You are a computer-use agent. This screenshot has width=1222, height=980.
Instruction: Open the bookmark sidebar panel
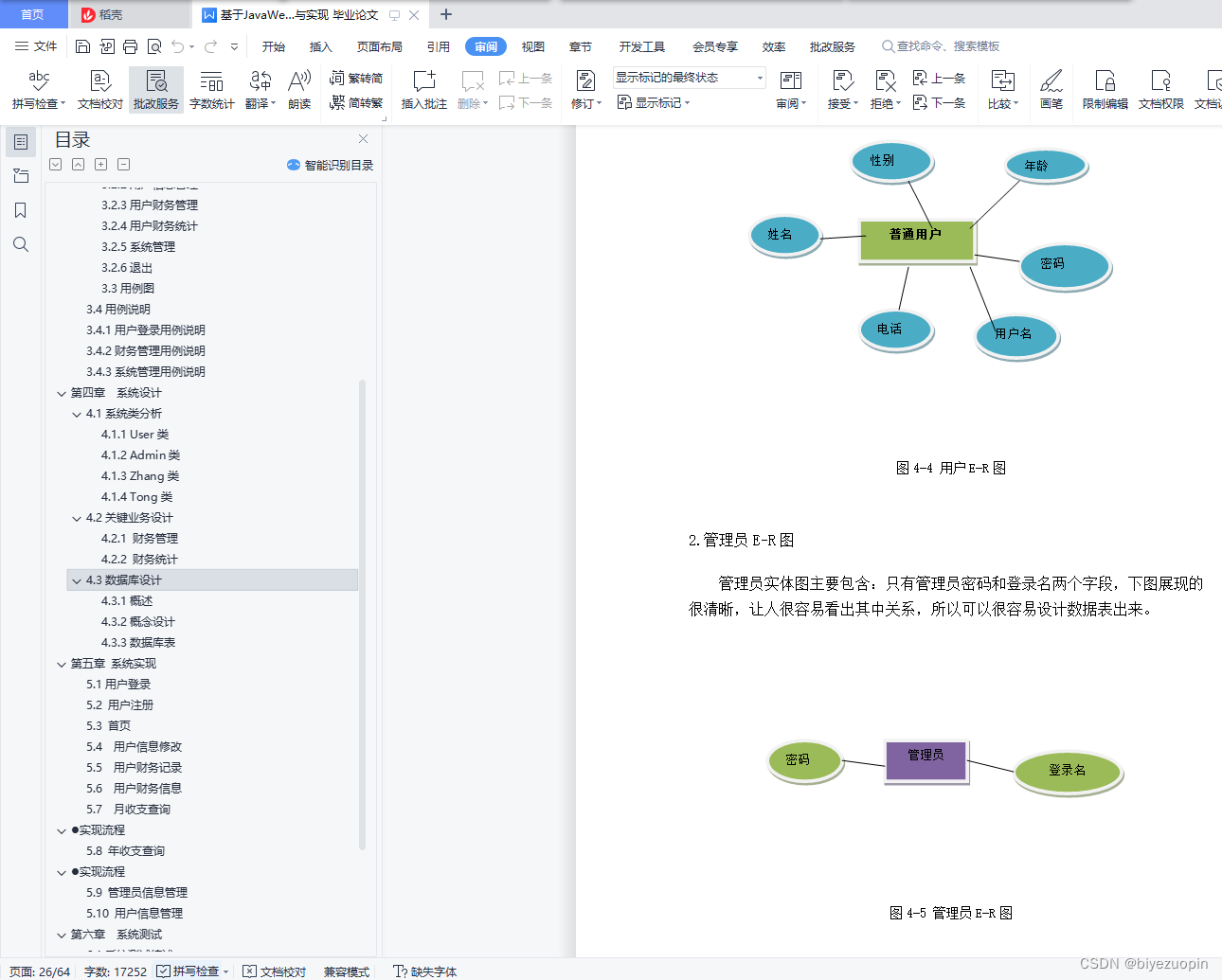[x=21, y=210]
